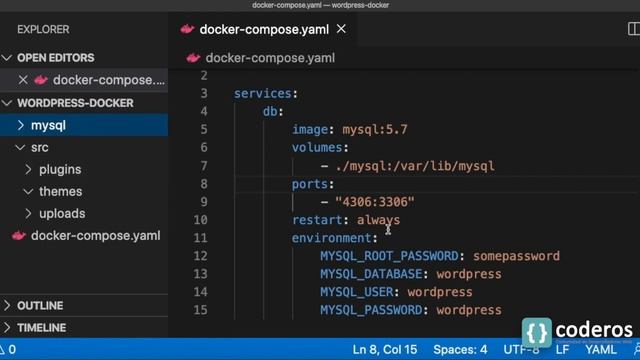Viewport: 640px width, 360px height.
Task: Change indentation via Spaces: 4
Action: pos(460,349)
